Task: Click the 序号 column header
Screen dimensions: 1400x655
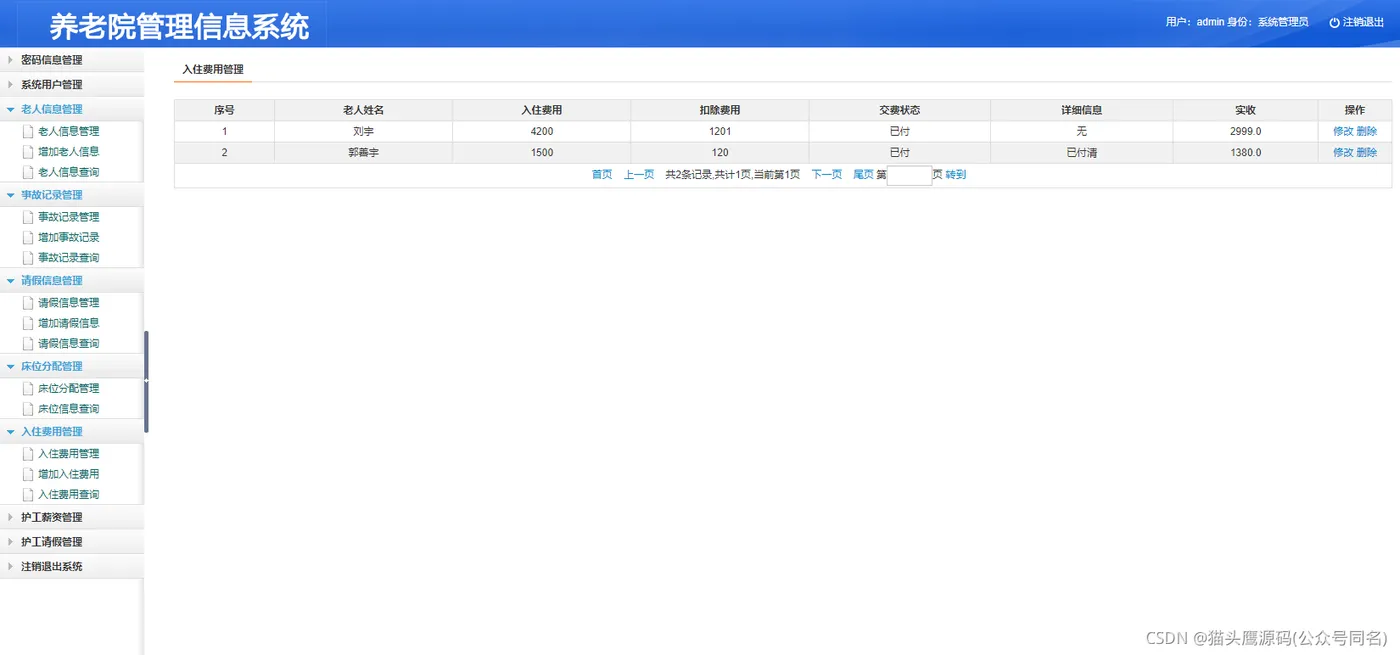Action: point(224,110)
